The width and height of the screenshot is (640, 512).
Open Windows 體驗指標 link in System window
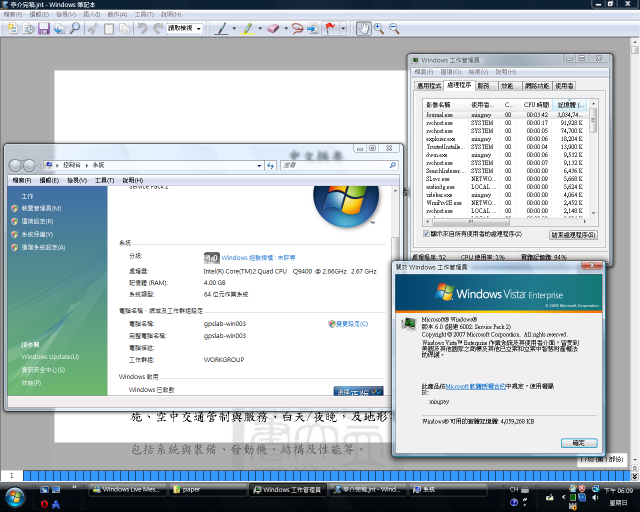pos(258,258)
